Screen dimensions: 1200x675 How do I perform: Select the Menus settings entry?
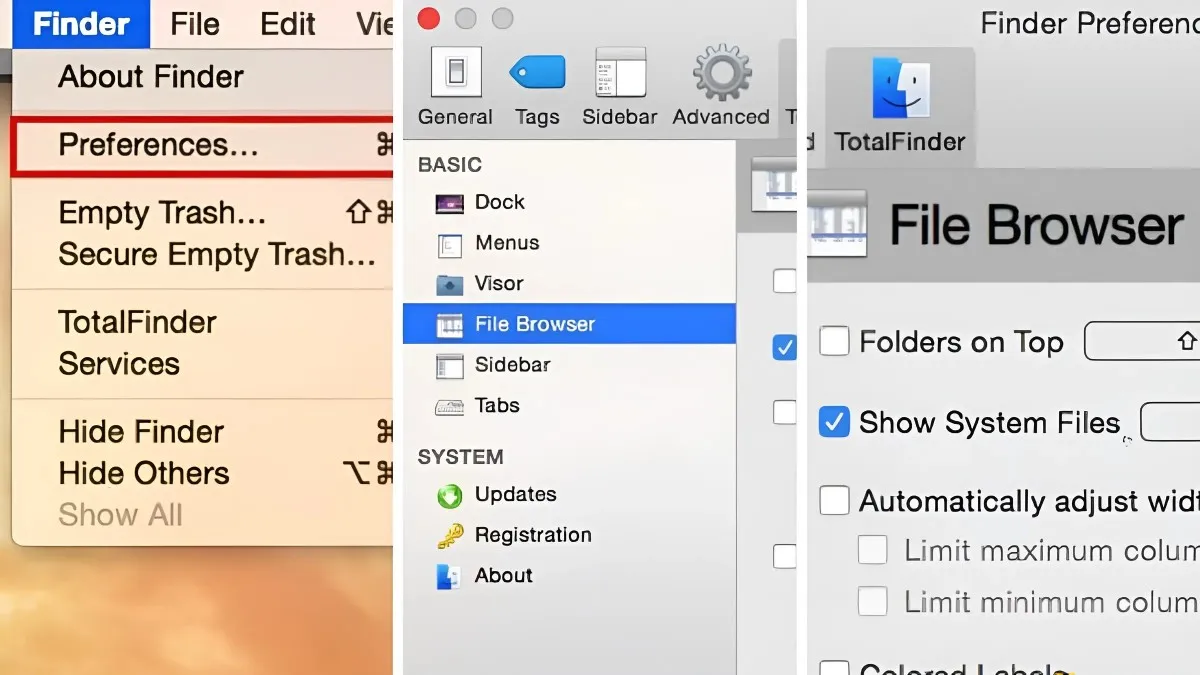(x=507, y=243)
